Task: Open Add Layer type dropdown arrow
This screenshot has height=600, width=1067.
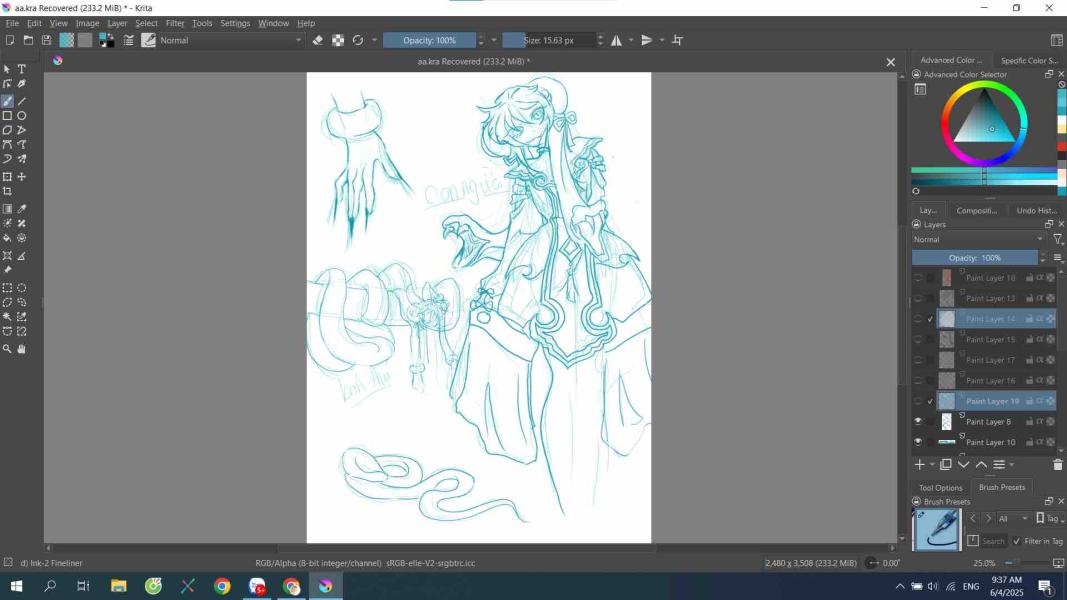Action: coord(932,465)
